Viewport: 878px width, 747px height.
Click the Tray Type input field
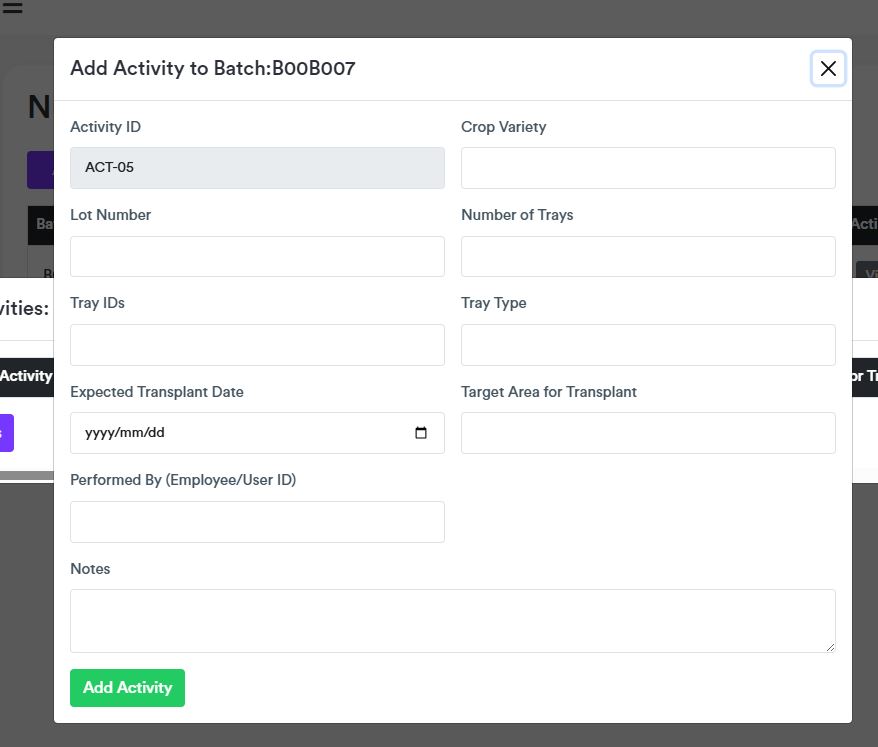648,345
